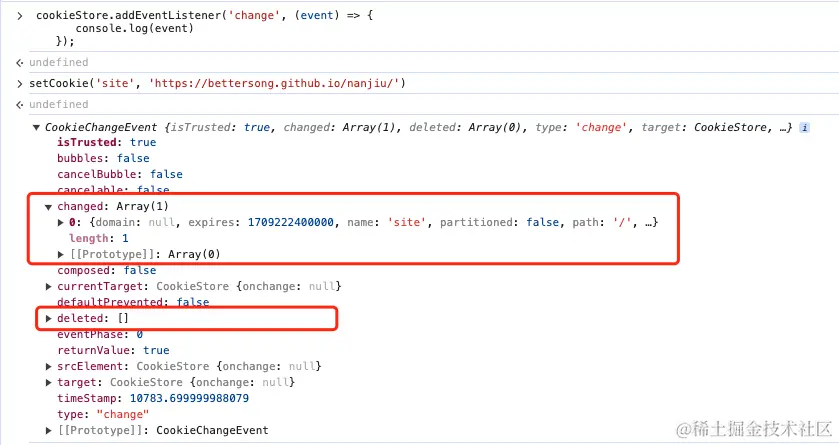The image size is (839, 445).
Task: Expand the [[Prototype]]: Array(0) entry
Action: (62, 254)
